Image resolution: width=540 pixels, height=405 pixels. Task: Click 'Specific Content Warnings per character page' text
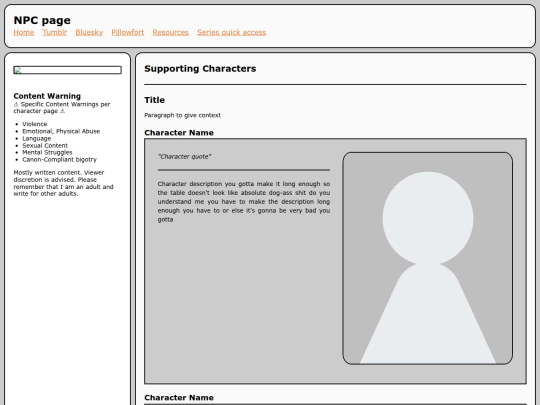click(x=62, y=107)
